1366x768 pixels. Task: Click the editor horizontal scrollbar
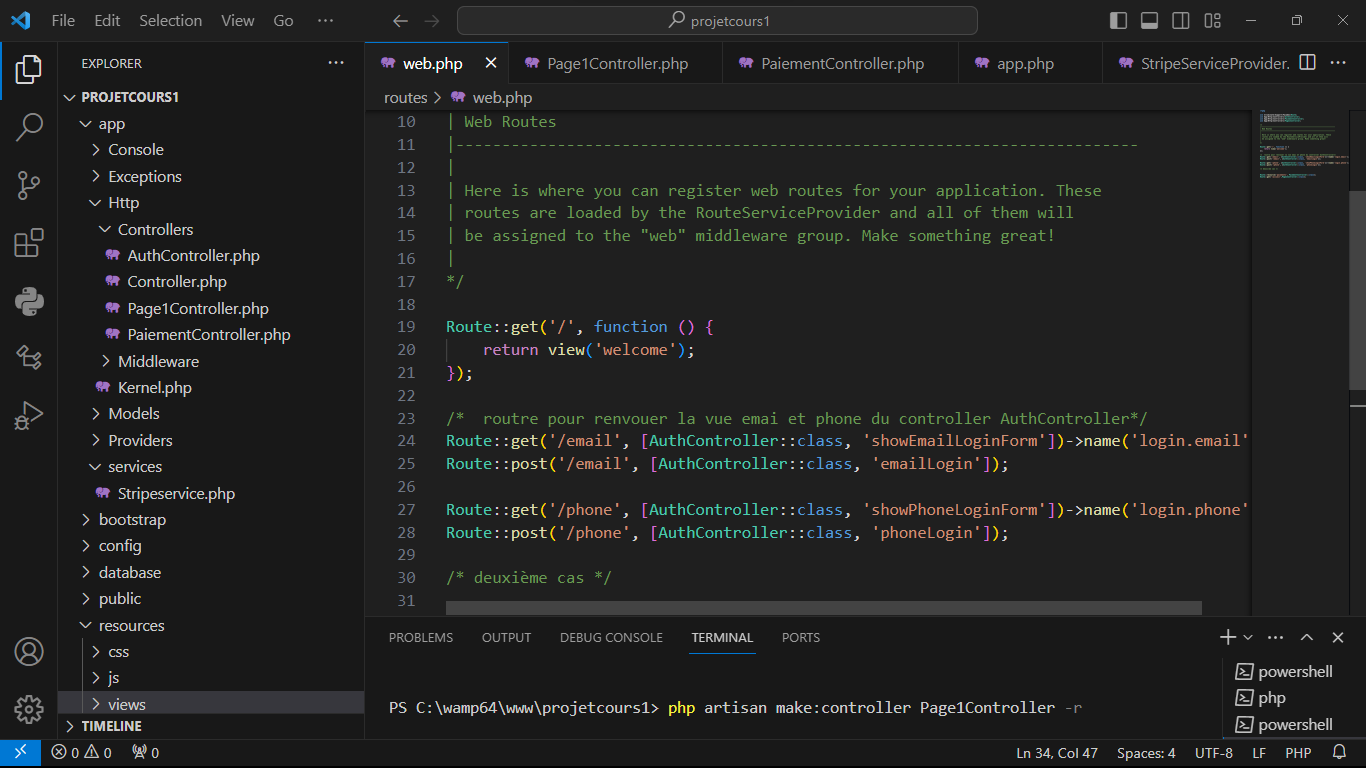(823, 608)
